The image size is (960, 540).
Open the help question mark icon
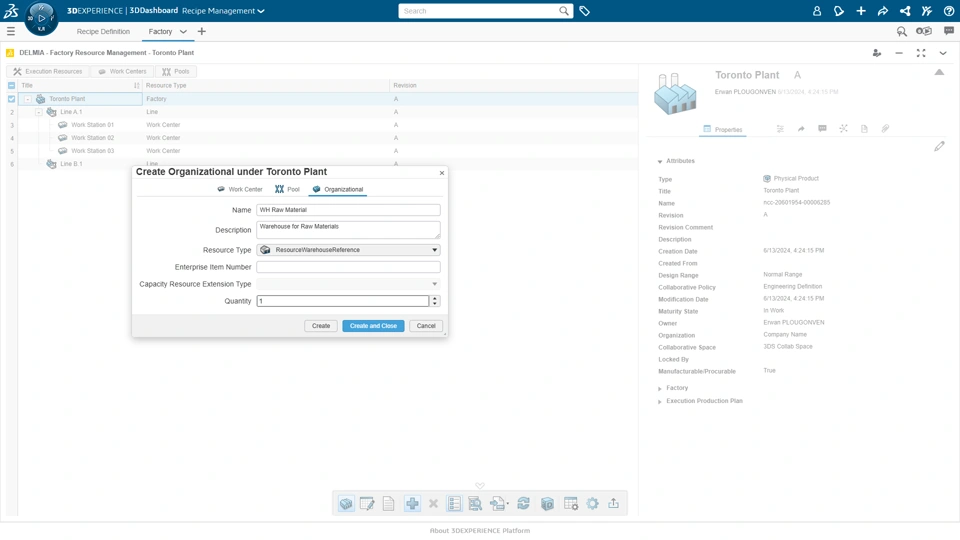click(949, 11)
